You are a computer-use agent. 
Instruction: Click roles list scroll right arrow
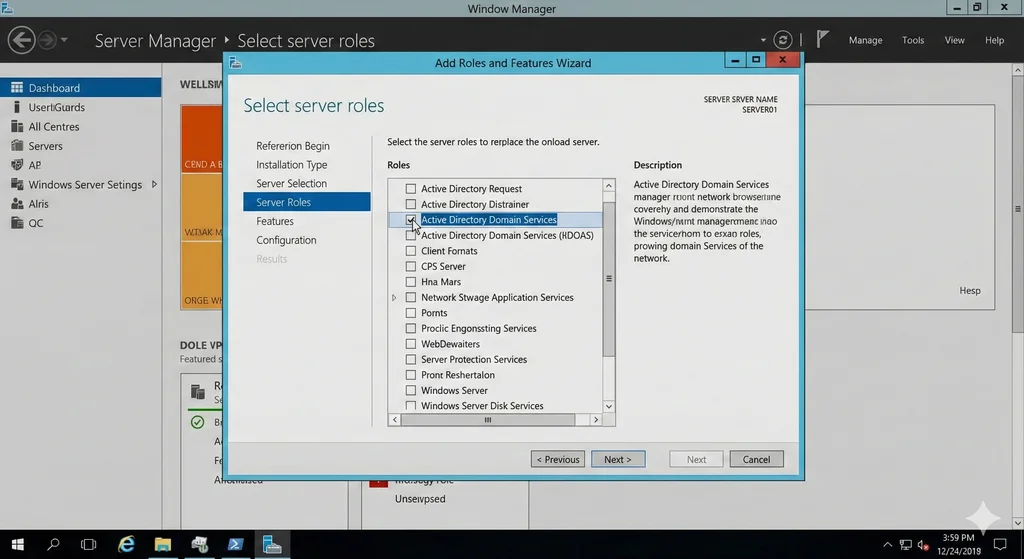tap(596, 420)
